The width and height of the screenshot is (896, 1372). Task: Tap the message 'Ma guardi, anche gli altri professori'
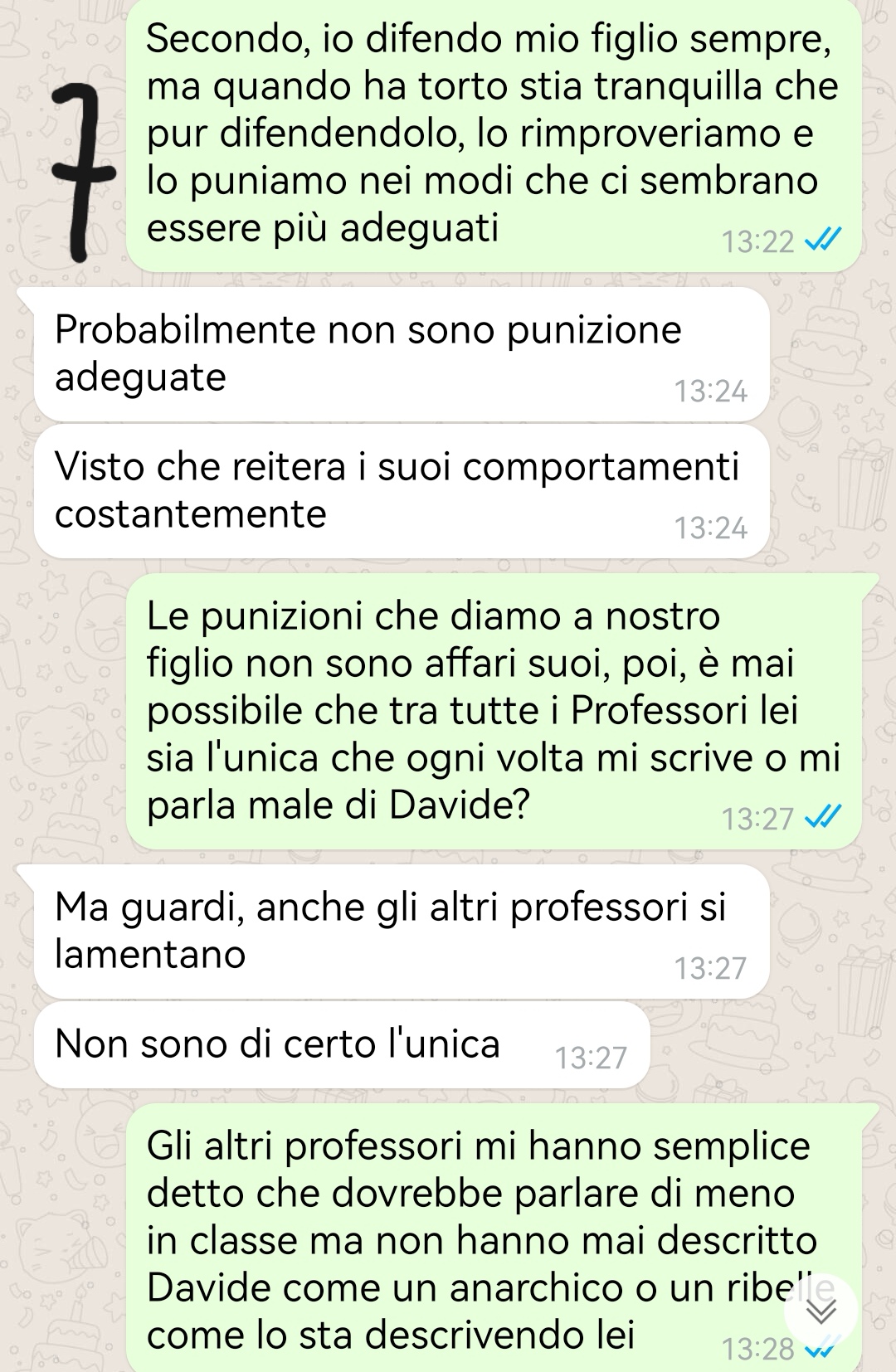coord(402,932)
